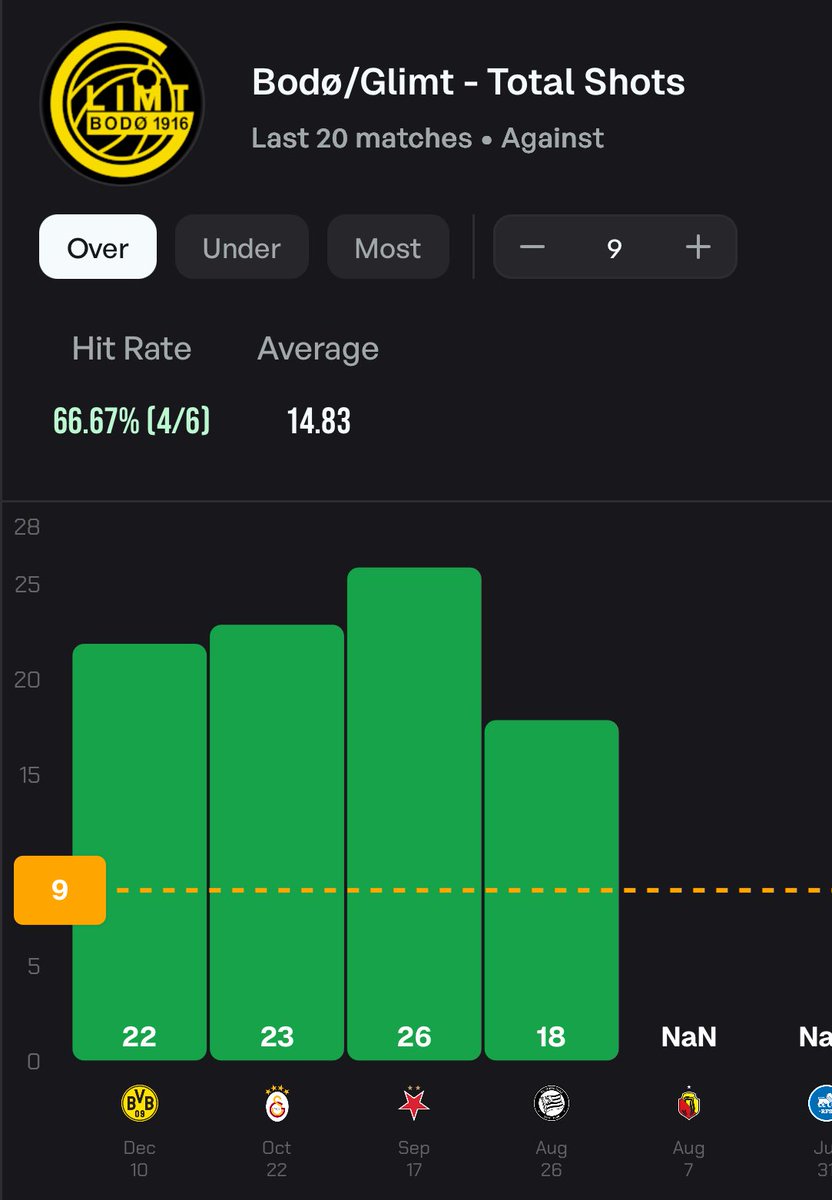
Task: Click the 'Hit Rate' label
Action: pyautogui.click(x=132, y=348)
